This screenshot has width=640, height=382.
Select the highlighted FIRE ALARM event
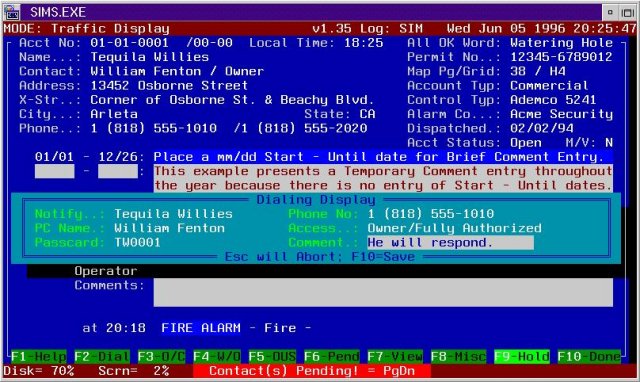[201, 328]
